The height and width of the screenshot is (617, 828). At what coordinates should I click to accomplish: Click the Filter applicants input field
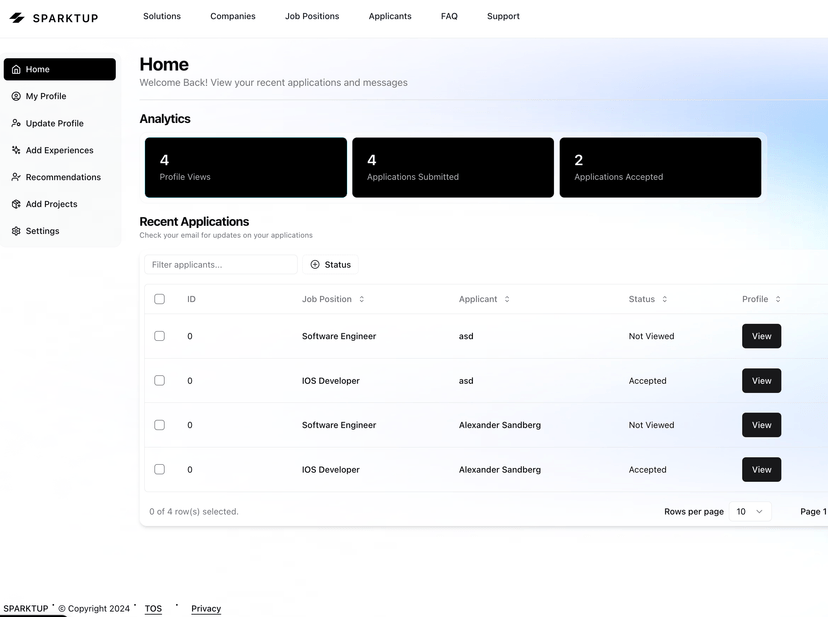coord(221,265)
